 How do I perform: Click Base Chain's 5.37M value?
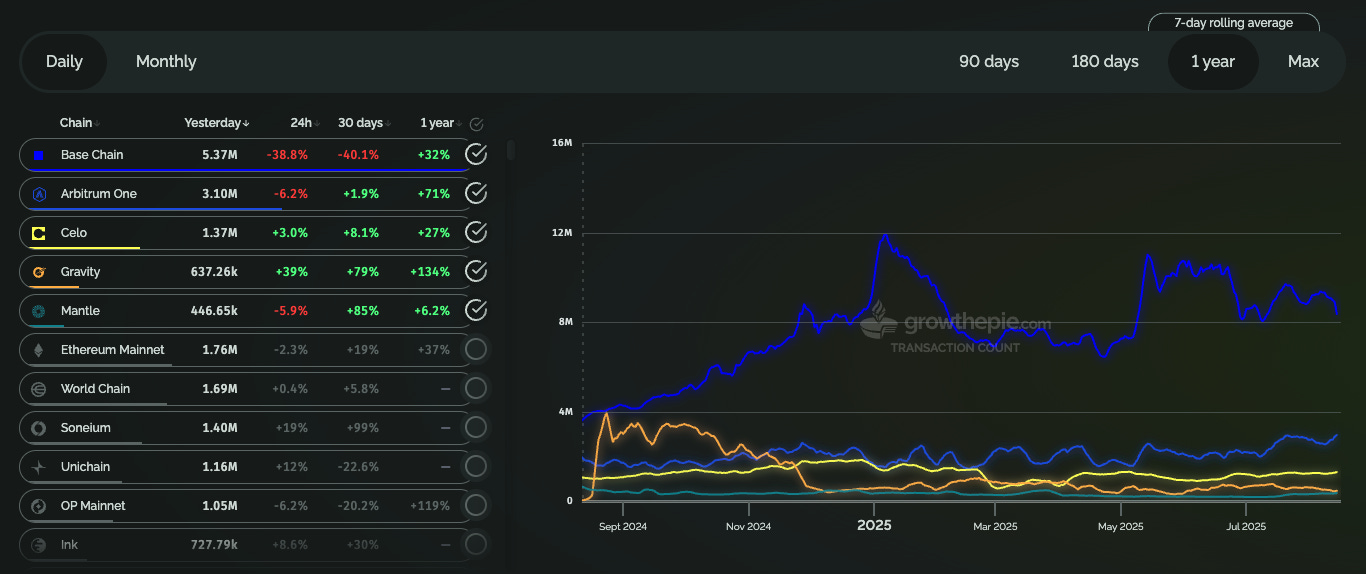219,155
